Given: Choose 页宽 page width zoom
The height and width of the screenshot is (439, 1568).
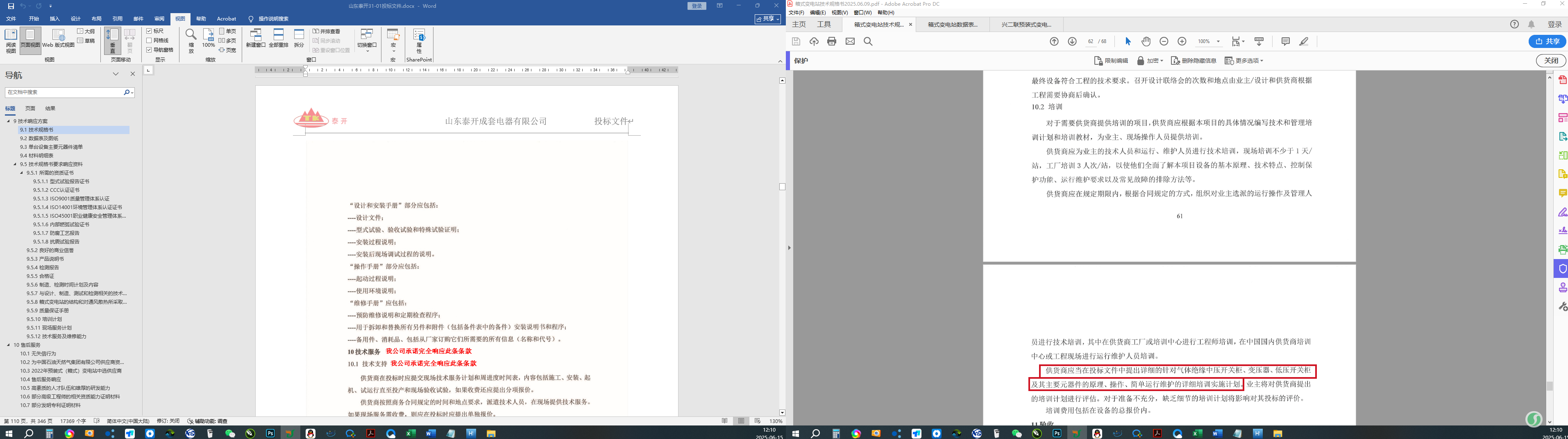Looking at the screenshot, I should click(x=228, y=50).
